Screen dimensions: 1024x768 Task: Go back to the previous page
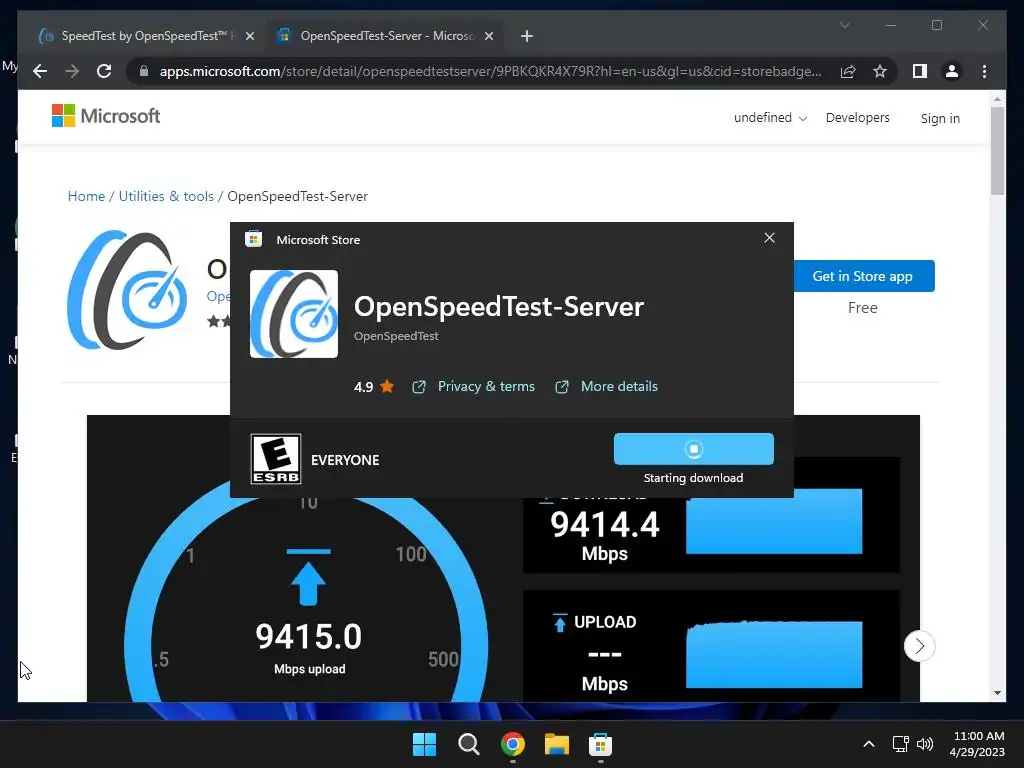[40, 71]
